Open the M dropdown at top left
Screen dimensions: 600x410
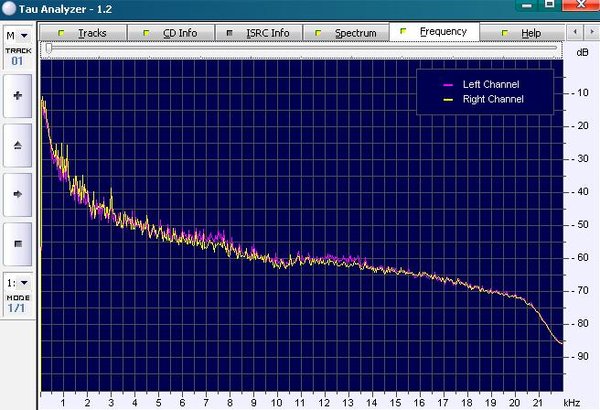[x=17, y=35]
